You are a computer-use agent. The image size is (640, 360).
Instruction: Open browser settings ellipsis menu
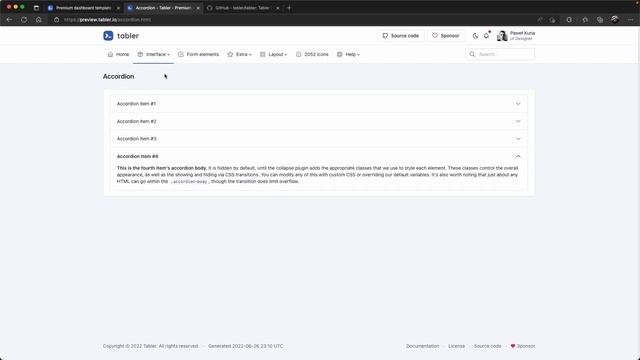631,20
